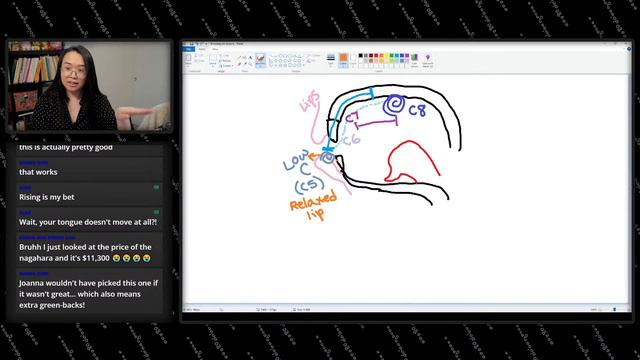
Task: Select the Eraser tool
Action: 239,64
